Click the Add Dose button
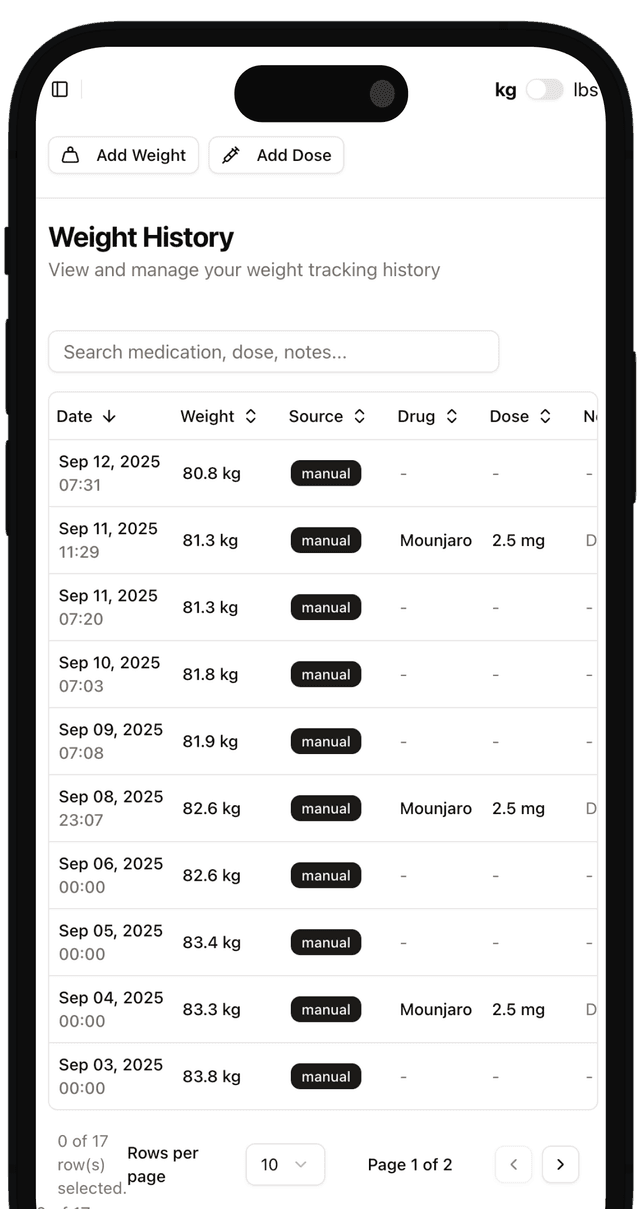 (276, 155)
